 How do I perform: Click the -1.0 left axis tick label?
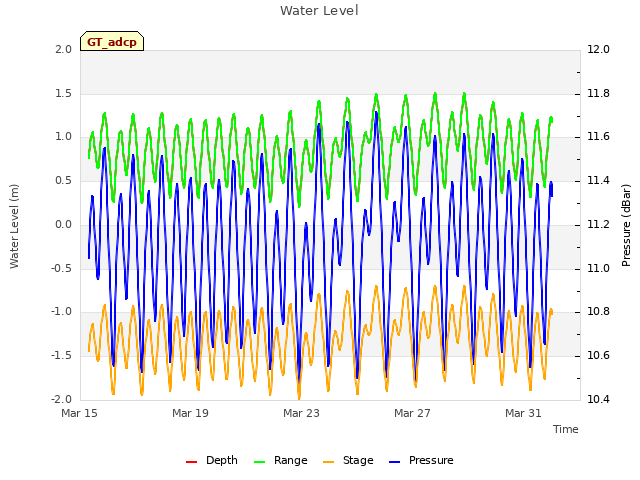(62, 312)
